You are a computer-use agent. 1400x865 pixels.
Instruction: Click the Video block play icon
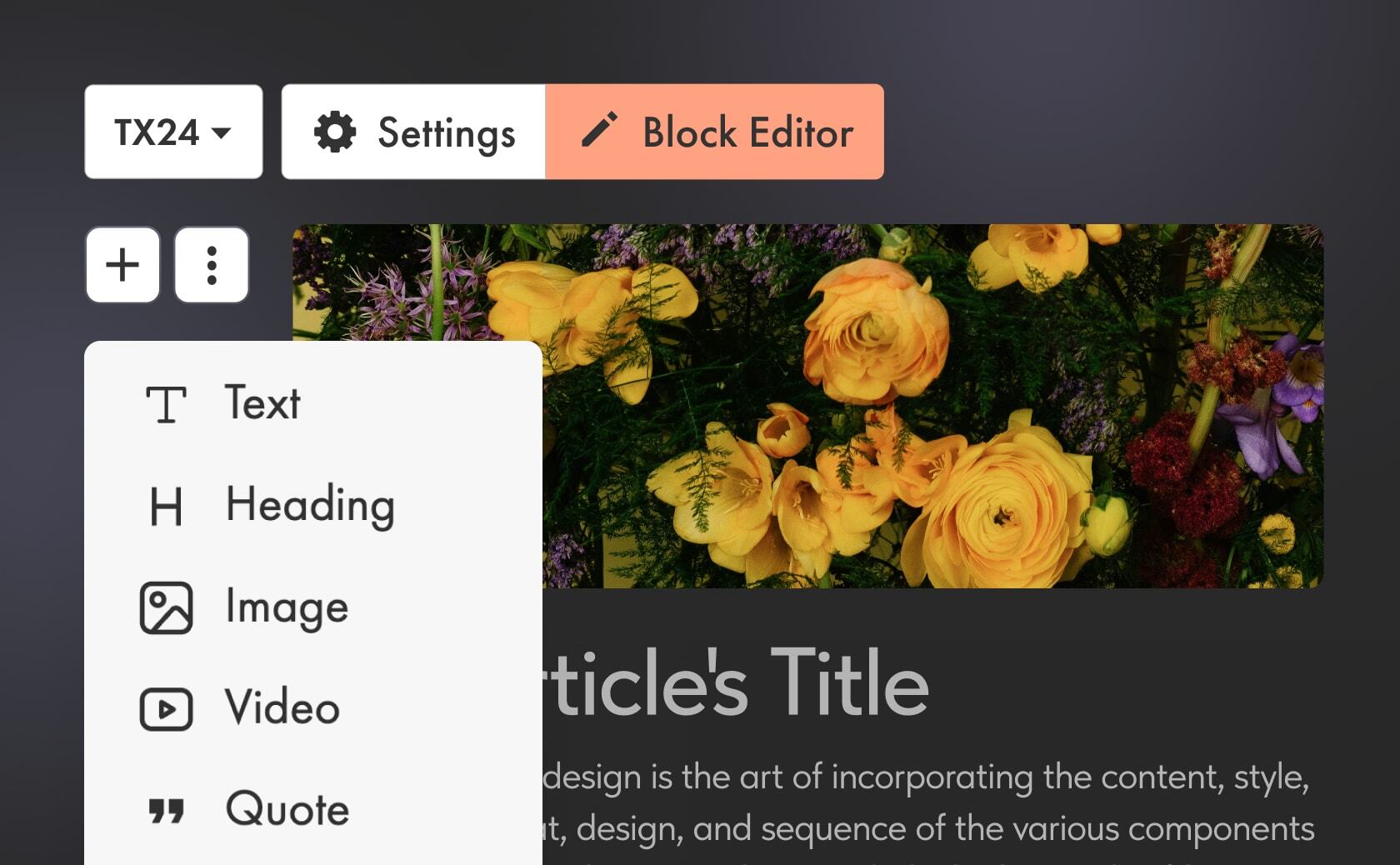click(x=166, y=709)
